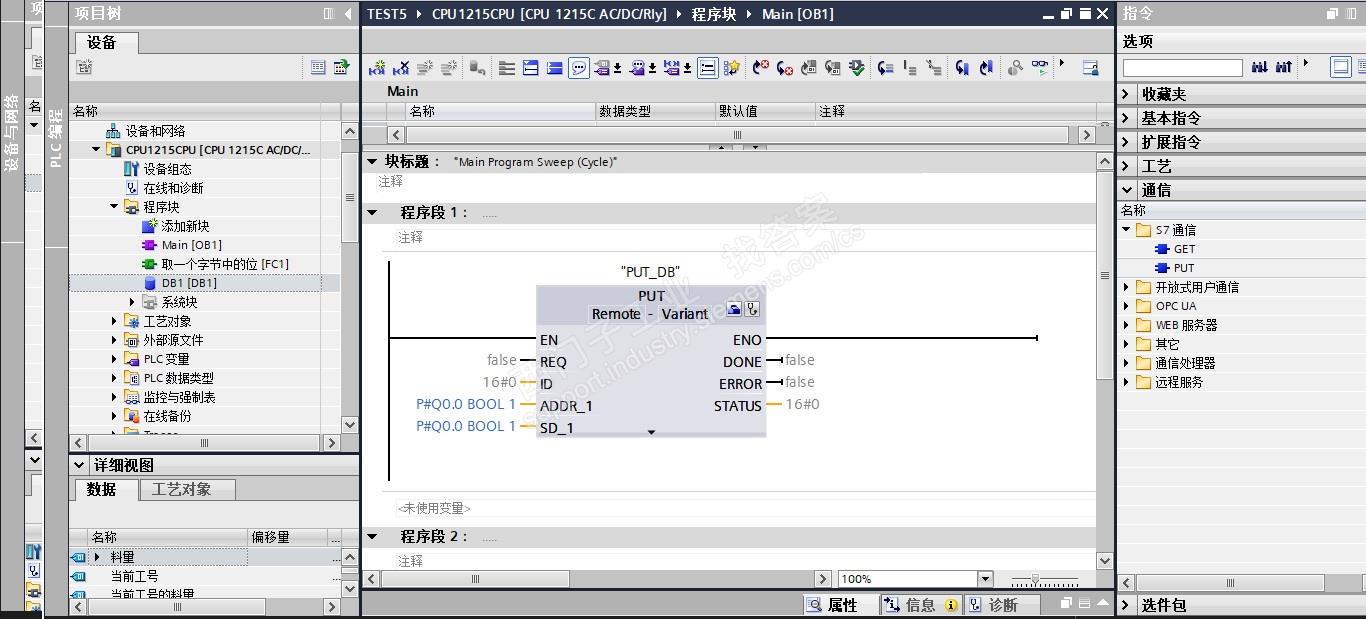The image size is (1366, 619).
Task: Click the project tree column-layout icon
Action: pos(329,14)
